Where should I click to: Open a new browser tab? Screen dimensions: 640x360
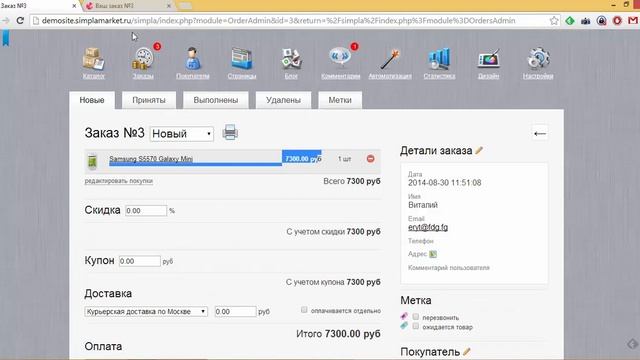(x=186, y=6)
